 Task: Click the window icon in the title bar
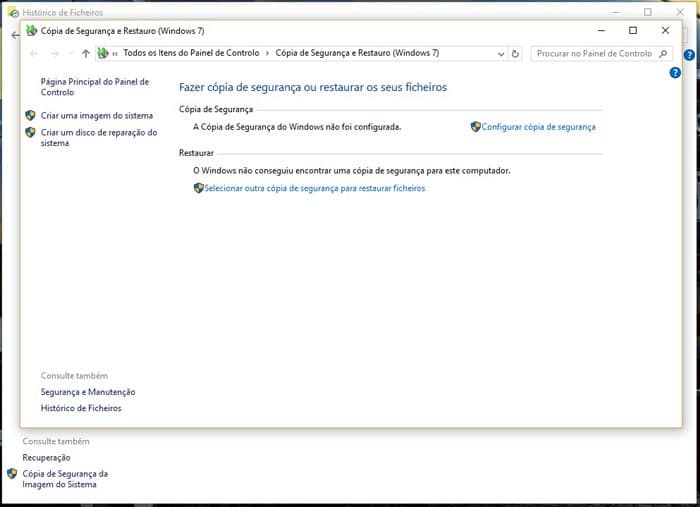pyautogui.click(x=31, y=30)
